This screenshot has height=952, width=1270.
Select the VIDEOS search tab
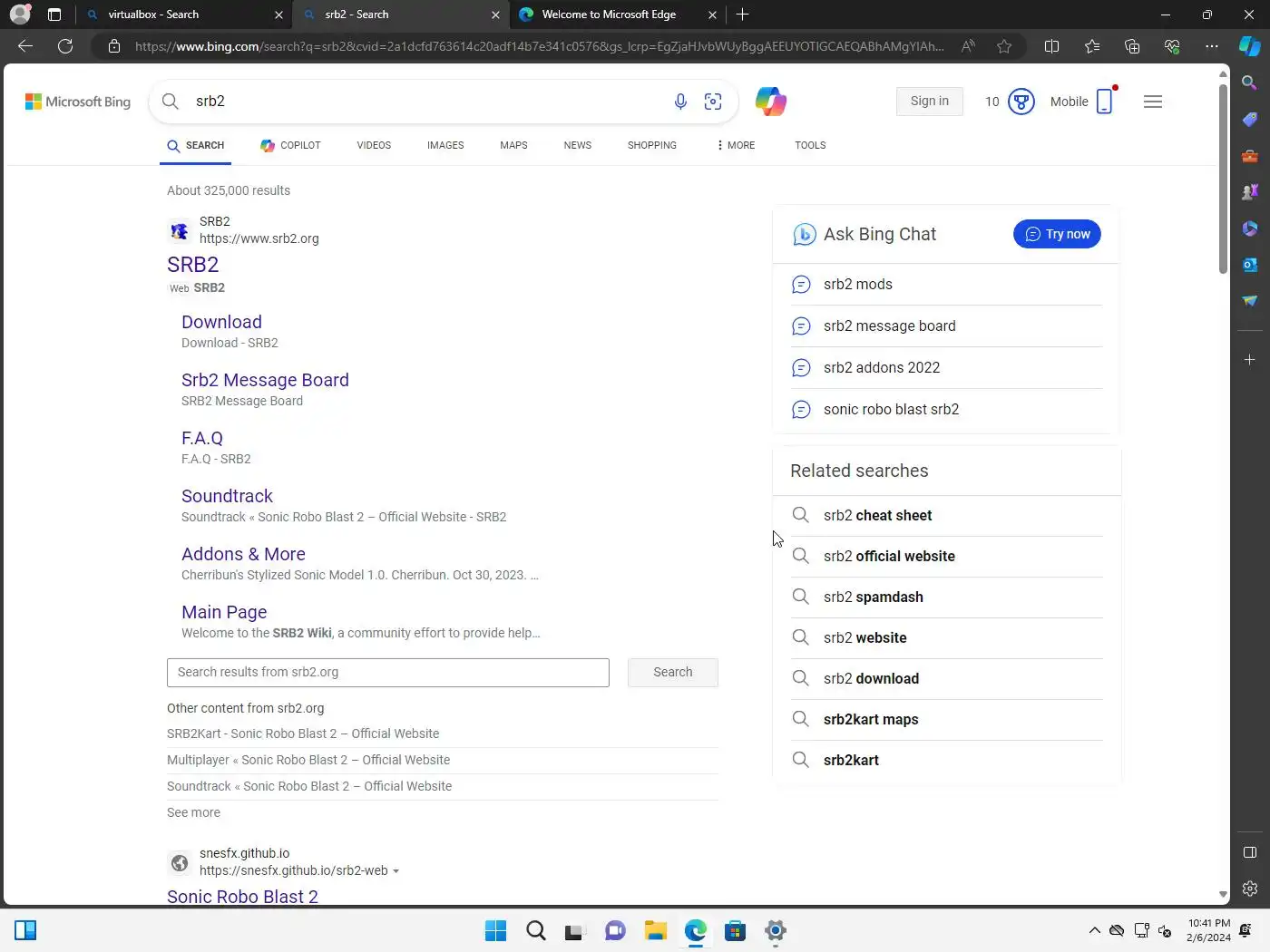pyautogui.click(x=374, y=145)
